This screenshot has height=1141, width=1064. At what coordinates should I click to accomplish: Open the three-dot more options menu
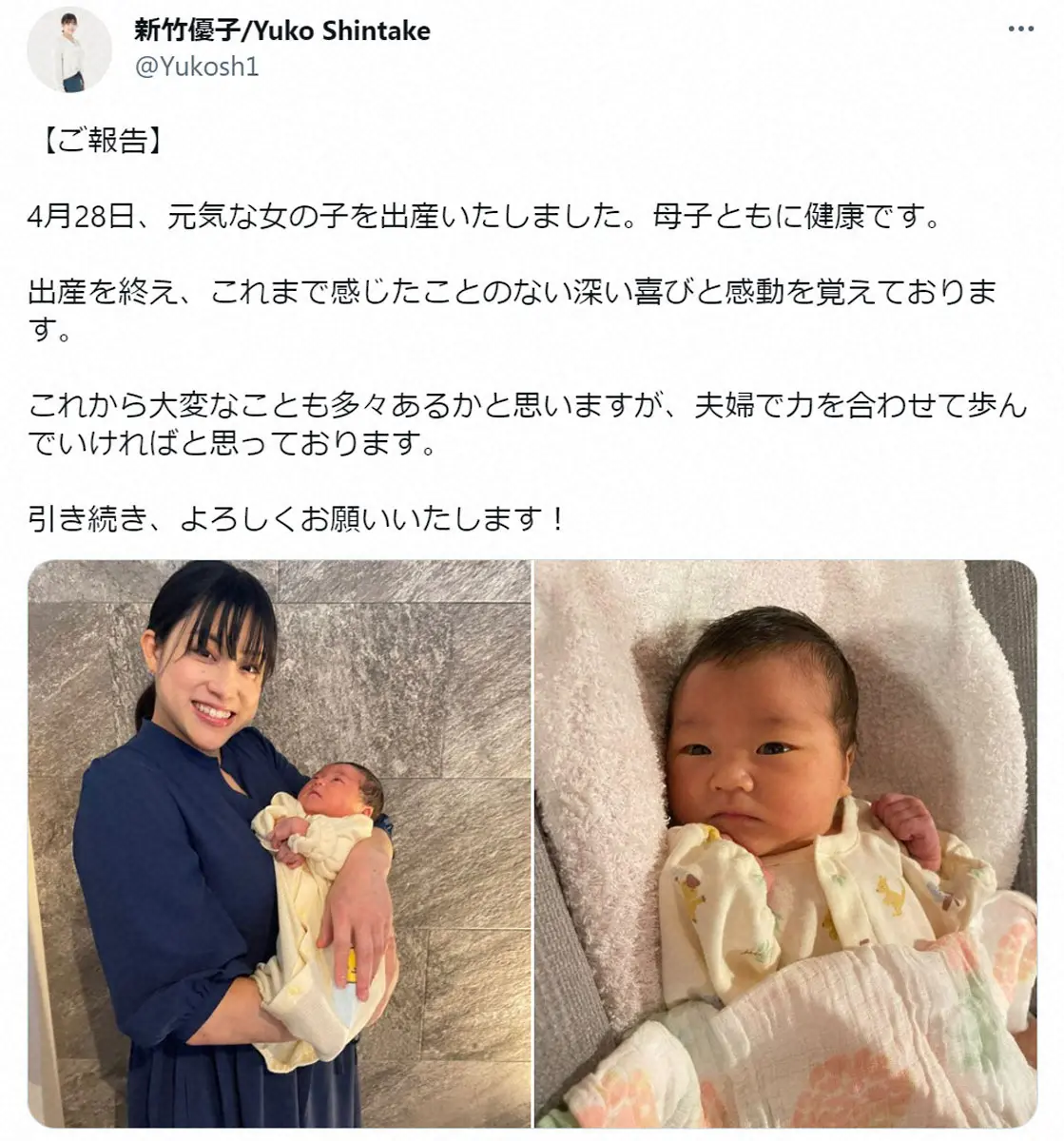pos(1022,29)
